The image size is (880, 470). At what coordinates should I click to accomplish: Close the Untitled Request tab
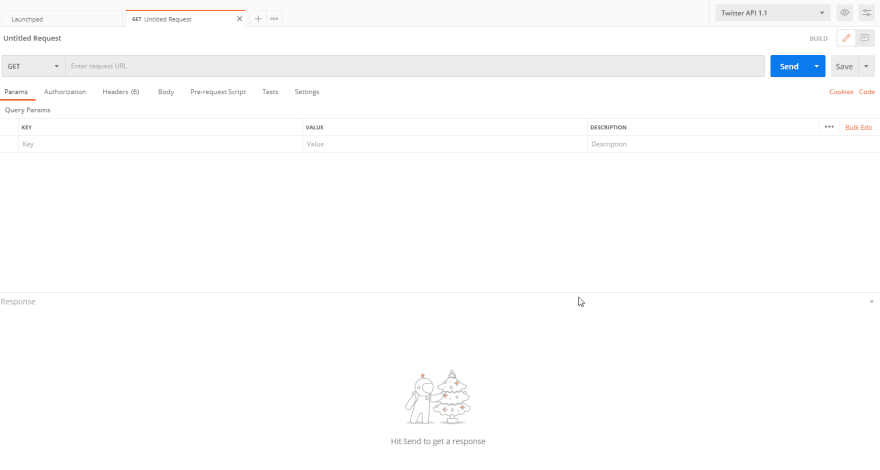(x=239, y=19)
